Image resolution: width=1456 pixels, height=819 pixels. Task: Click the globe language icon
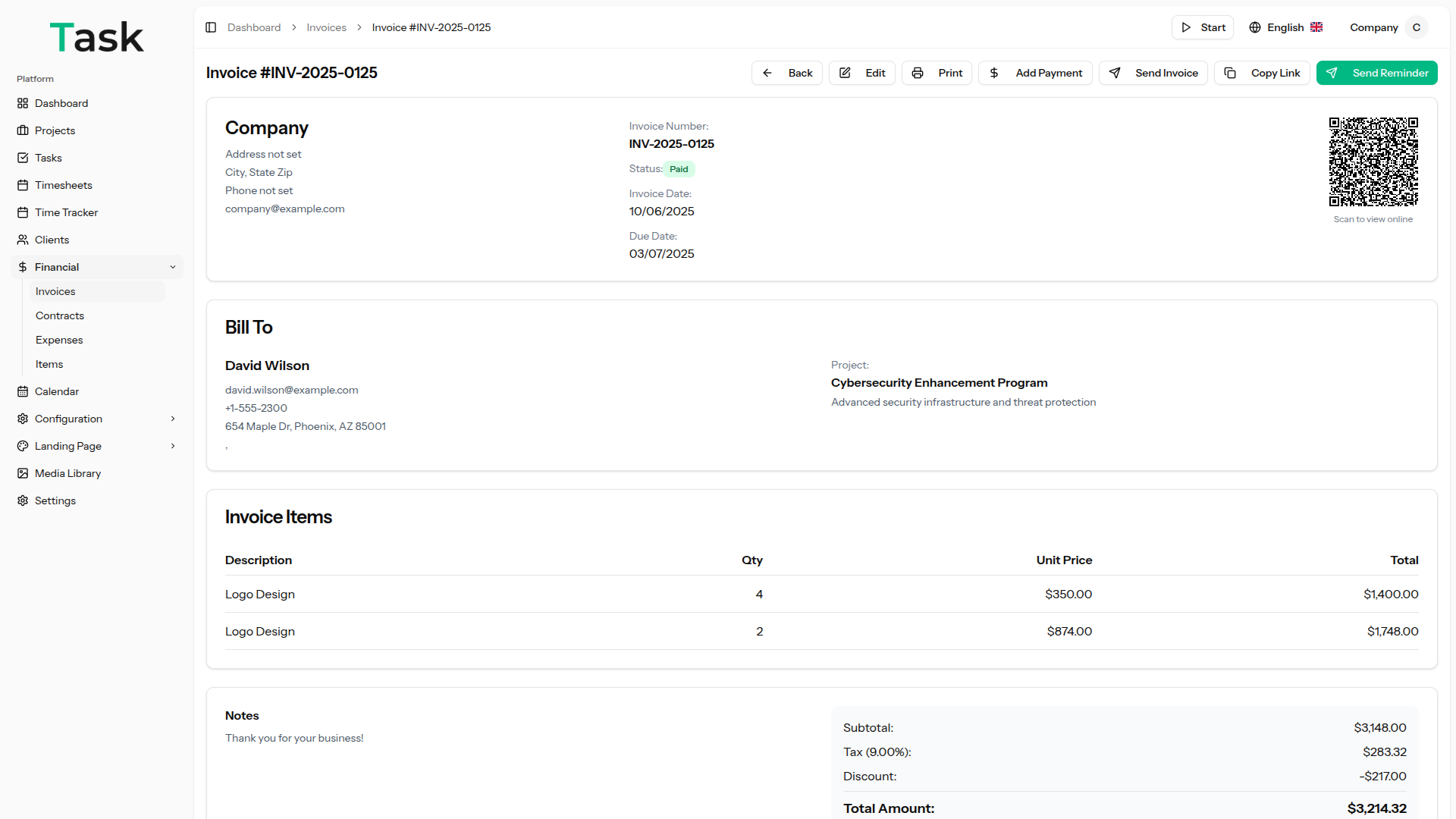[x=1255, y=27]
